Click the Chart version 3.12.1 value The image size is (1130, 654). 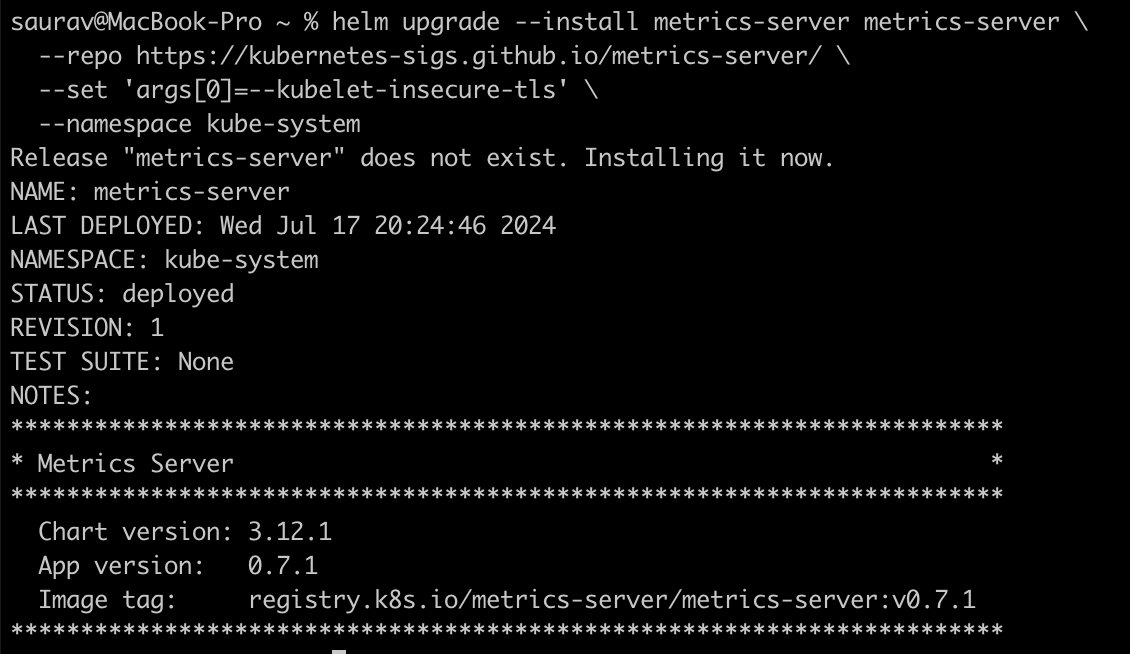[x=283, y=532]
